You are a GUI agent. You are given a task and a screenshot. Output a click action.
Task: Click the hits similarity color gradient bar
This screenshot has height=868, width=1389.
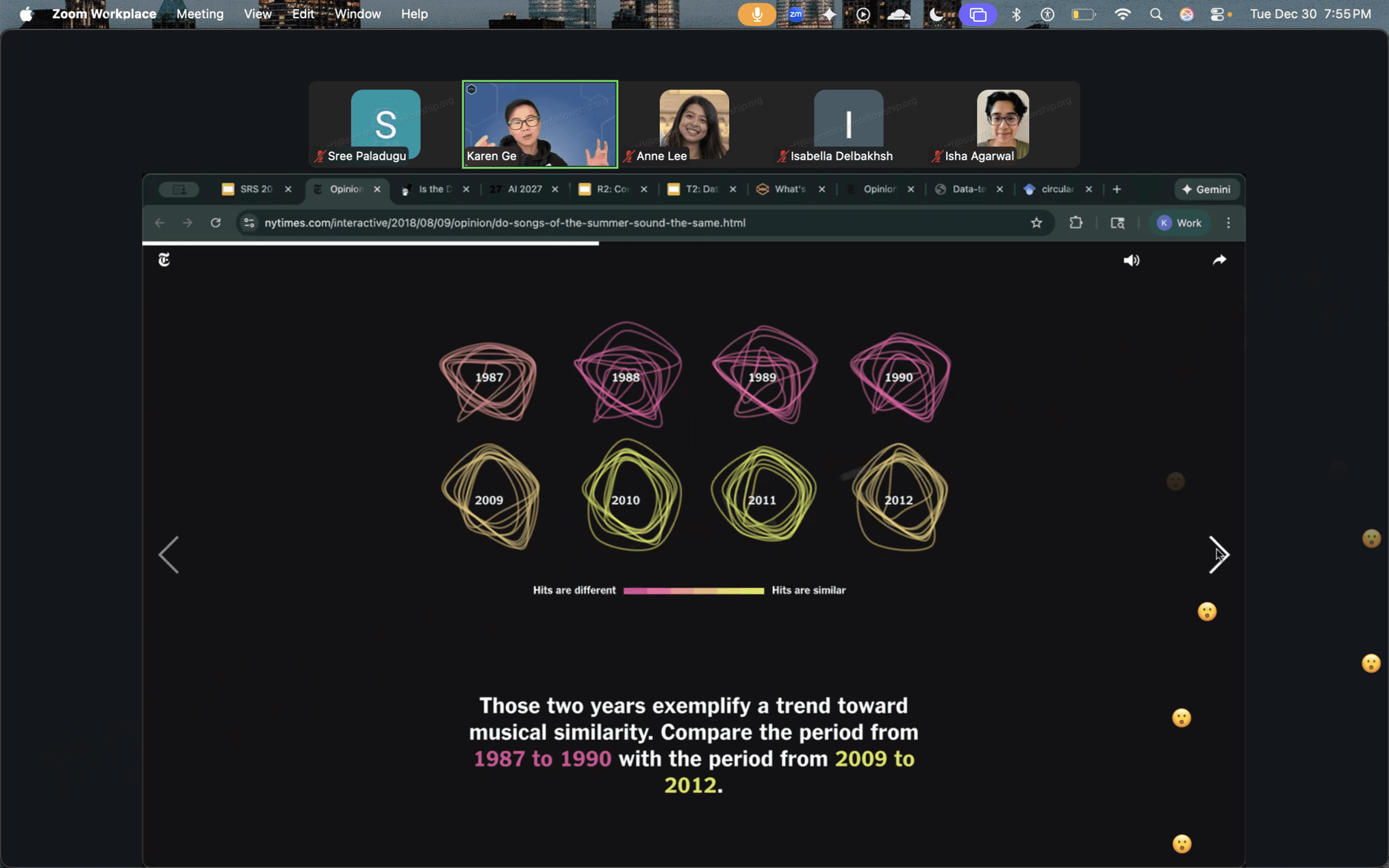(x=694, y=591)
